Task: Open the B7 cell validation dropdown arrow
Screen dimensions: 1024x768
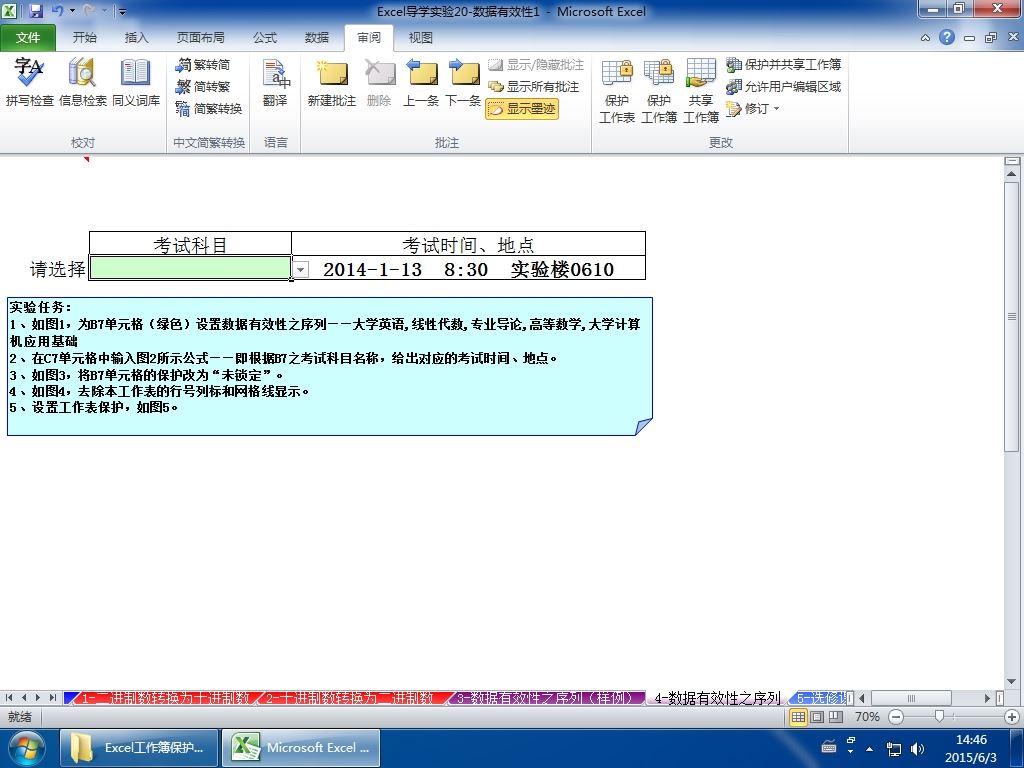Action: tap(300, 269)
